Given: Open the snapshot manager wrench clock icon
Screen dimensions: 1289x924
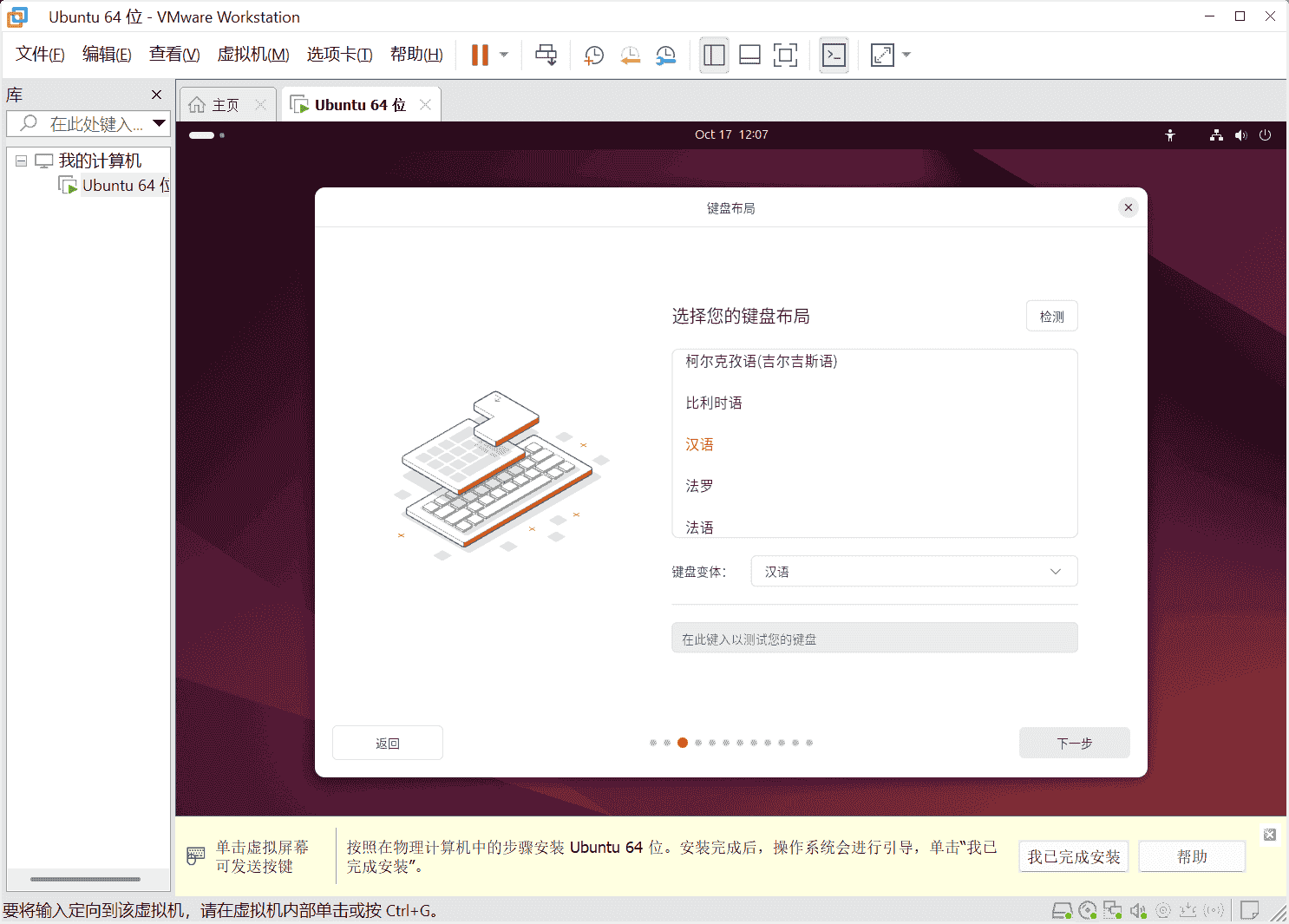Looking at the screenshot, I should [666, 56].
